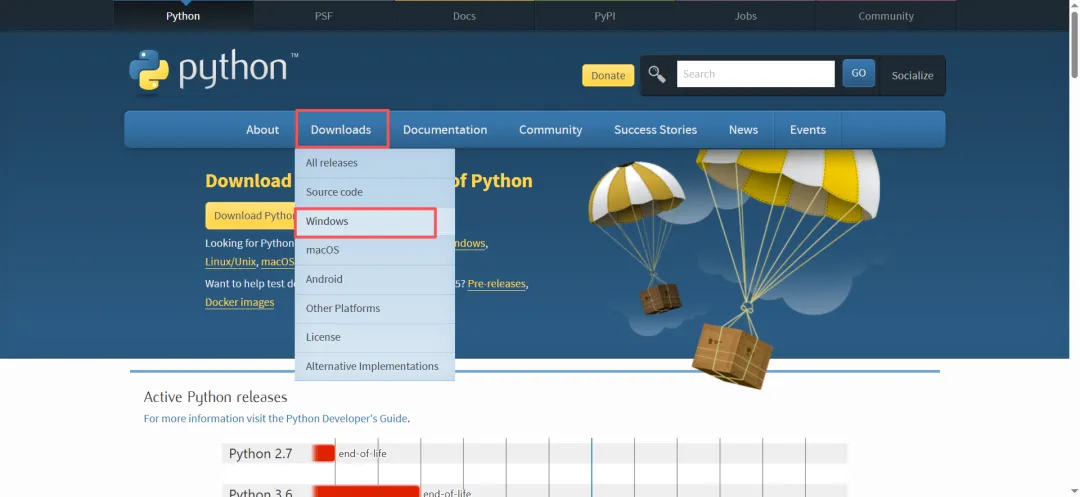Open the About navigation menu
The width and height of the screenshot is (1080, 497).
coord(262,129)
